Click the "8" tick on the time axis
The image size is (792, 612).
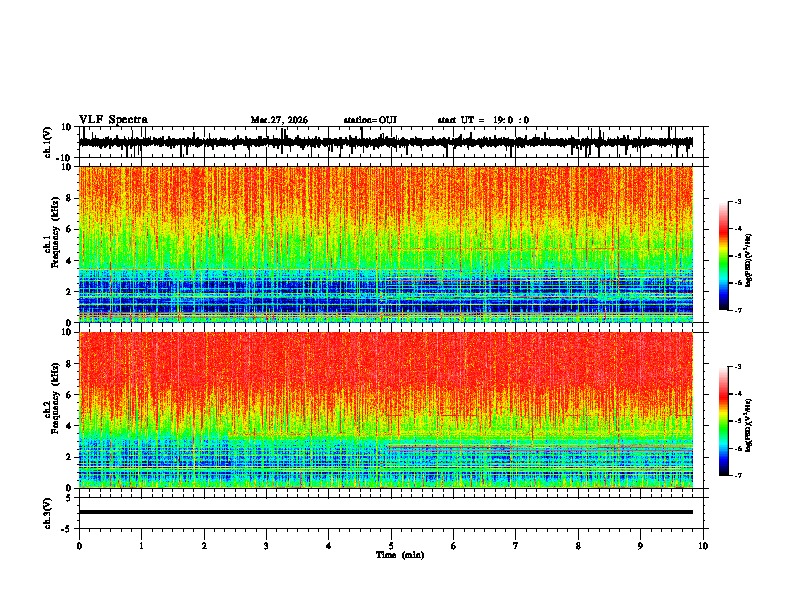click(578, 546)
